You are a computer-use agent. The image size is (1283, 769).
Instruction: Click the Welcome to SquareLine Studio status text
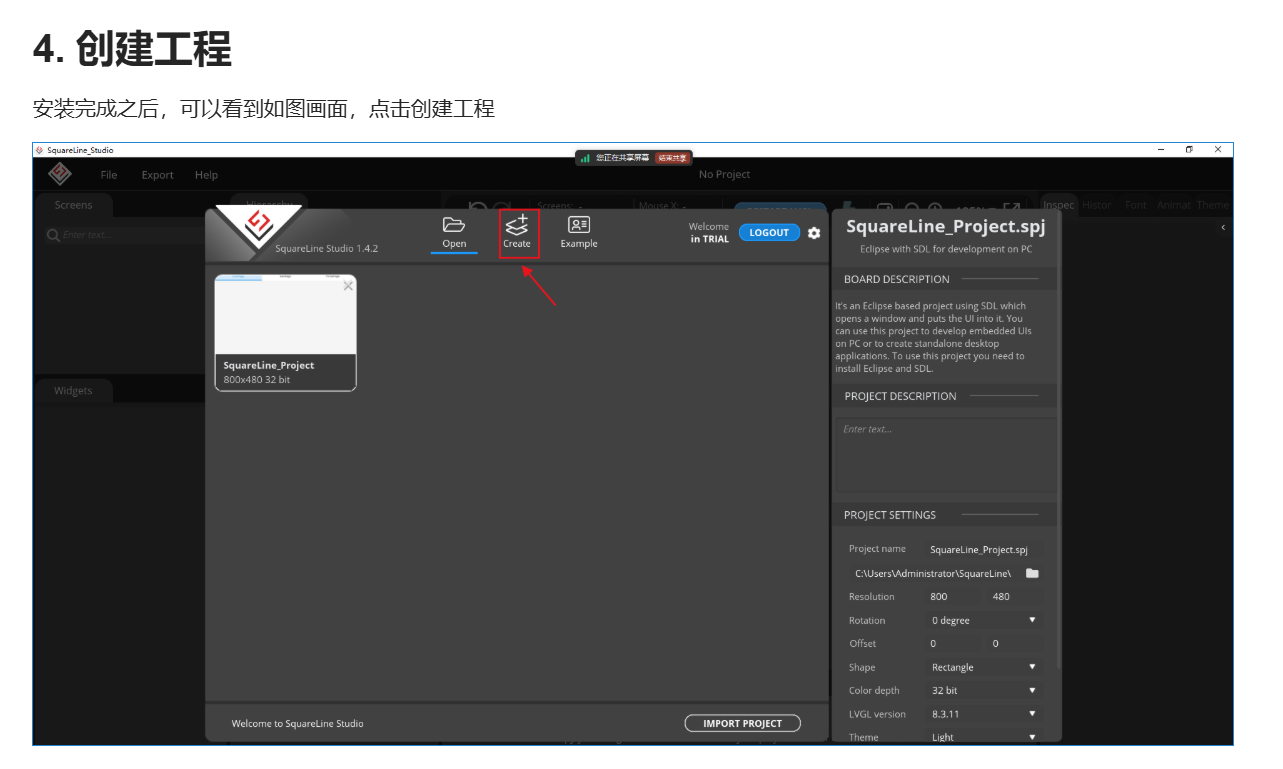[298, 724]
